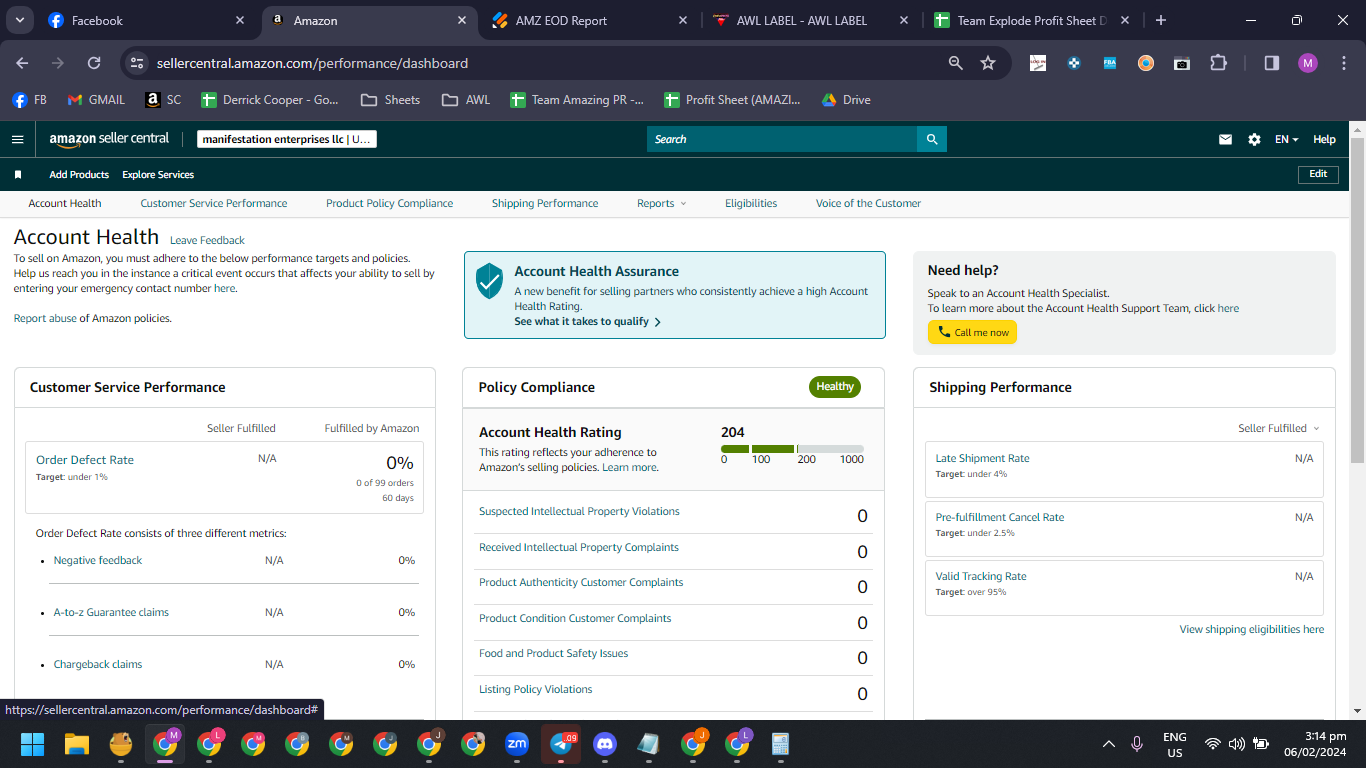Click Learn more under Account Health Rating
1366x768 pixels.
[x=630, y=468]
